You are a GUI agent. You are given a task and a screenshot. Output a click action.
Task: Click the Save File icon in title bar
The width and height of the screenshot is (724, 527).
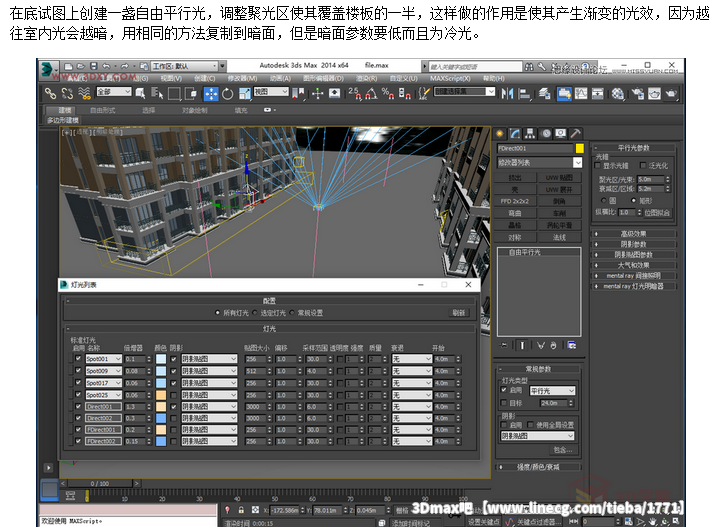[94, 66]
